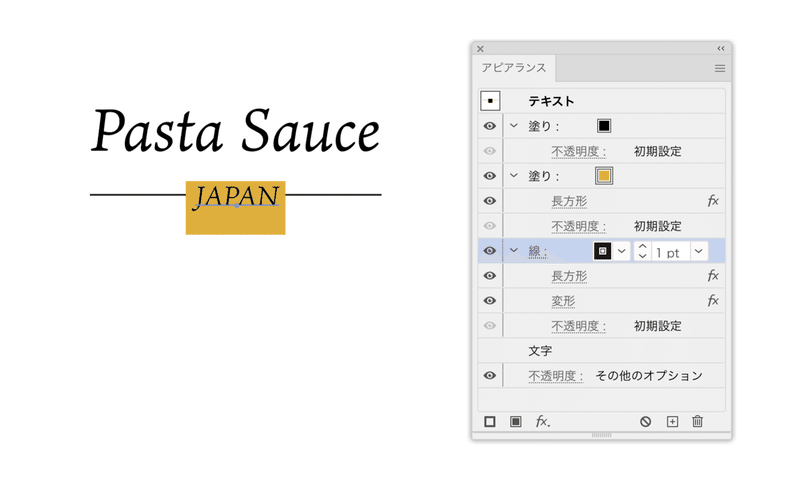Click the Add New Stroke icon
The height and width of the screenshot is (493, 800).
click(x=490, y=422)
